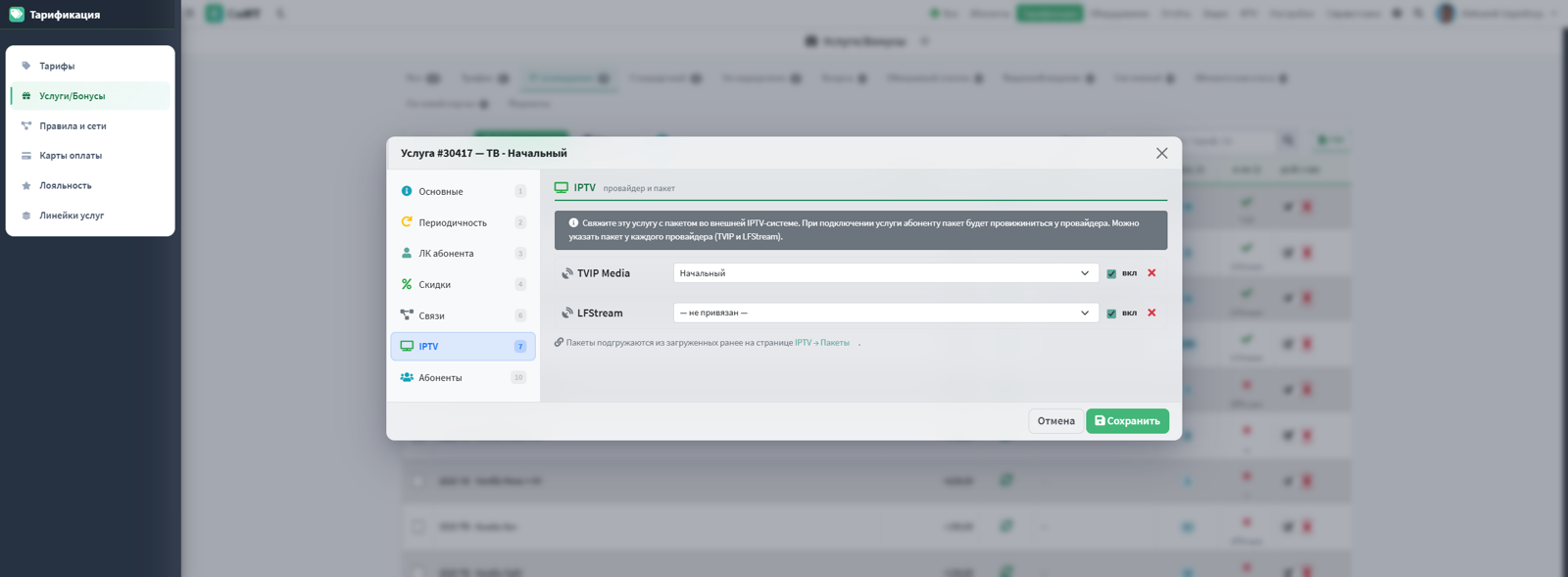Viewport: 1568px width, 577px height.
Task: Open Скидки tab with percent icon
Action: [x=463, y=284]
